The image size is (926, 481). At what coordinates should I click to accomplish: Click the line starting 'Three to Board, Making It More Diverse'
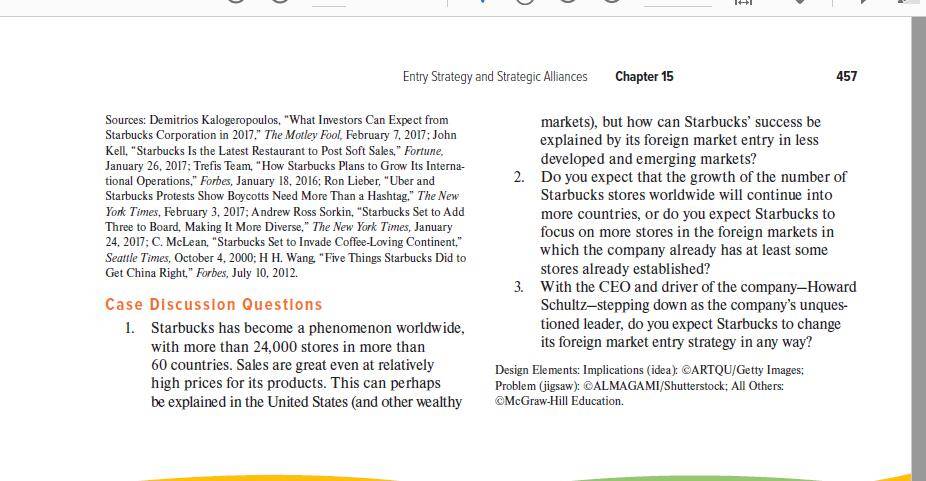[279, 227]
